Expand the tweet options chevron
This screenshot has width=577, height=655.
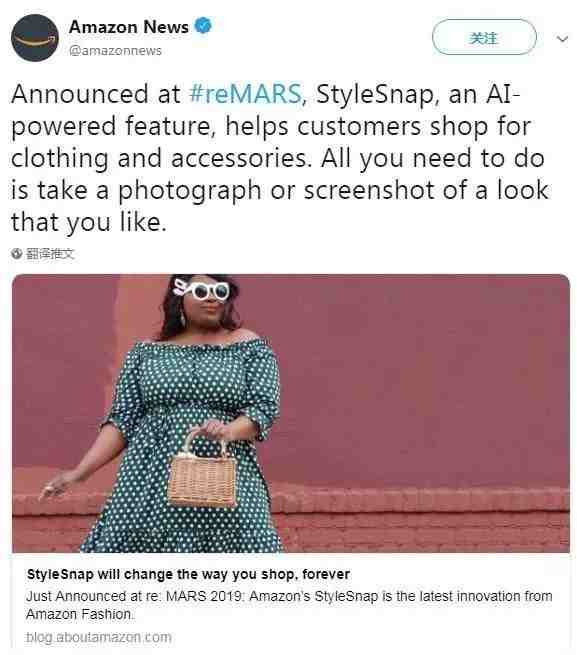pos(562,39)
